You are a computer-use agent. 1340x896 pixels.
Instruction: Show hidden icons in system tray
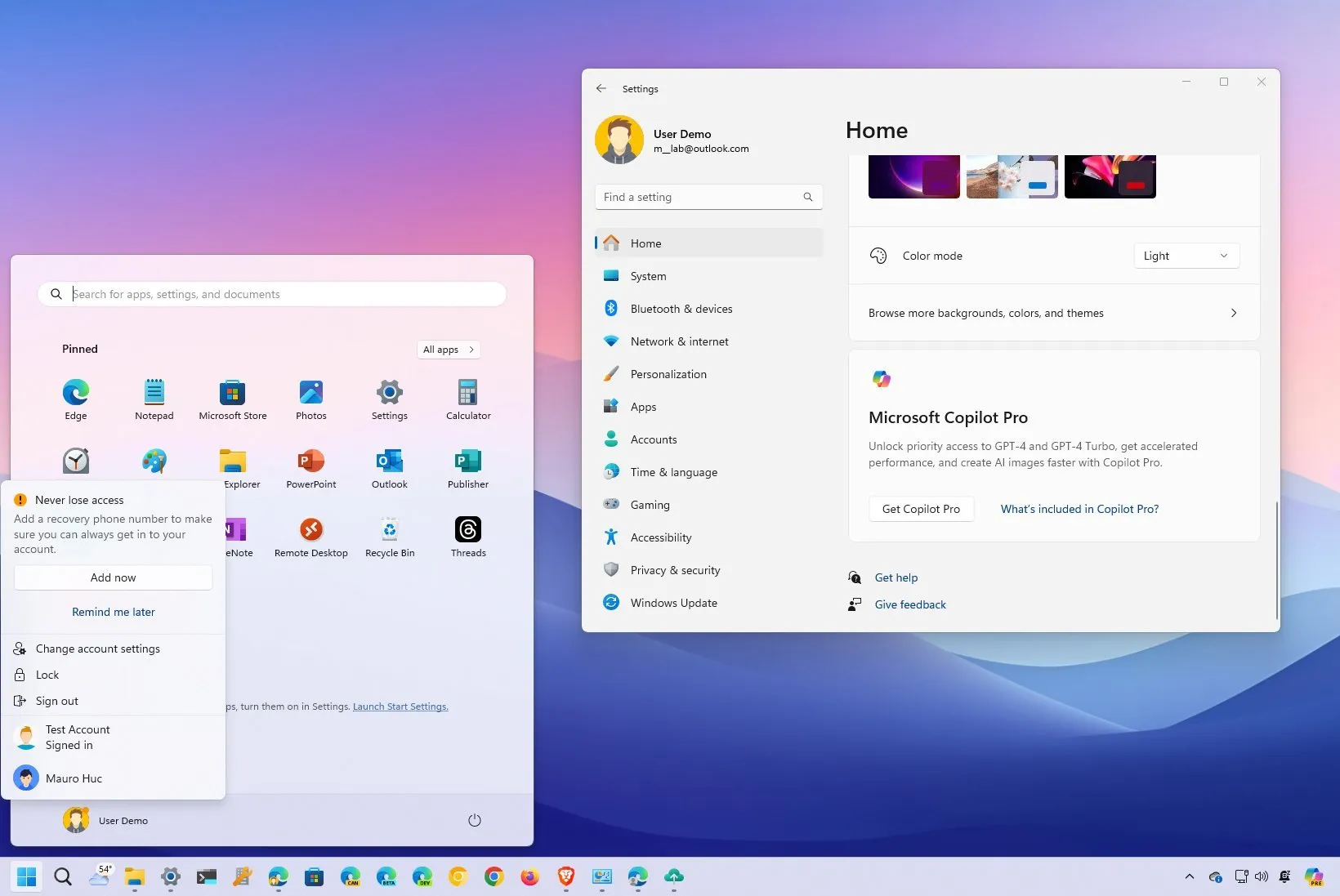[x=1190, y=877]
